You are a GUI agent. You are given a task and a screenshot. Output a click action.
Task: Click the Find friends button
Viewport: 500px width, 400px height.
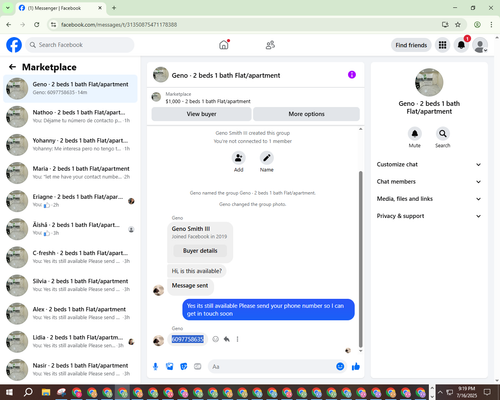click(411, 45)
